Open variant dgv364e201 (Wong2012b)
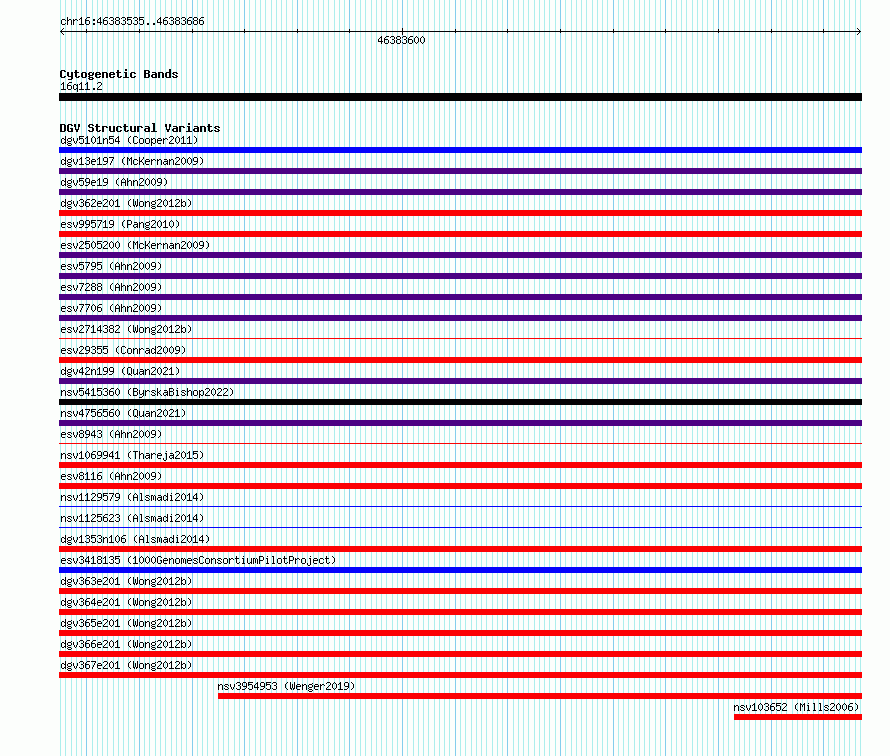 126,602
